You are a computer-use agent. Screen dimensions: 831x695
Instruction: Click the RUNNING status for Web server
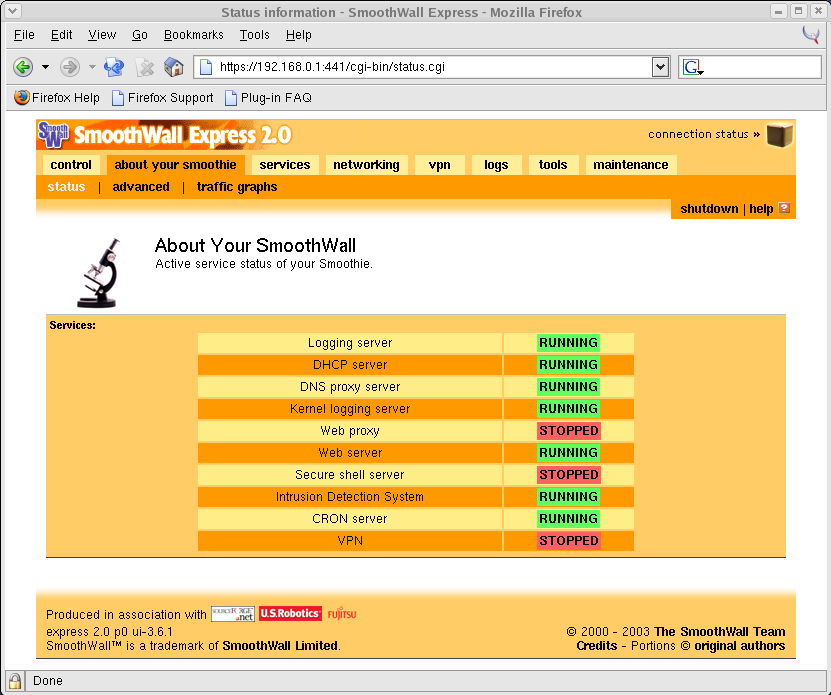click(568, 453)
